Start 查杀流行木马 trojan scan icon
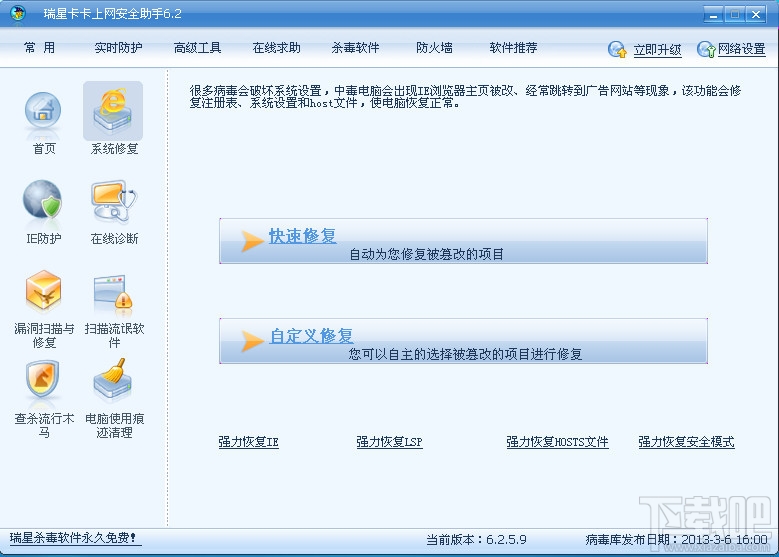This screenshot has width=779, height=557. 43,380
